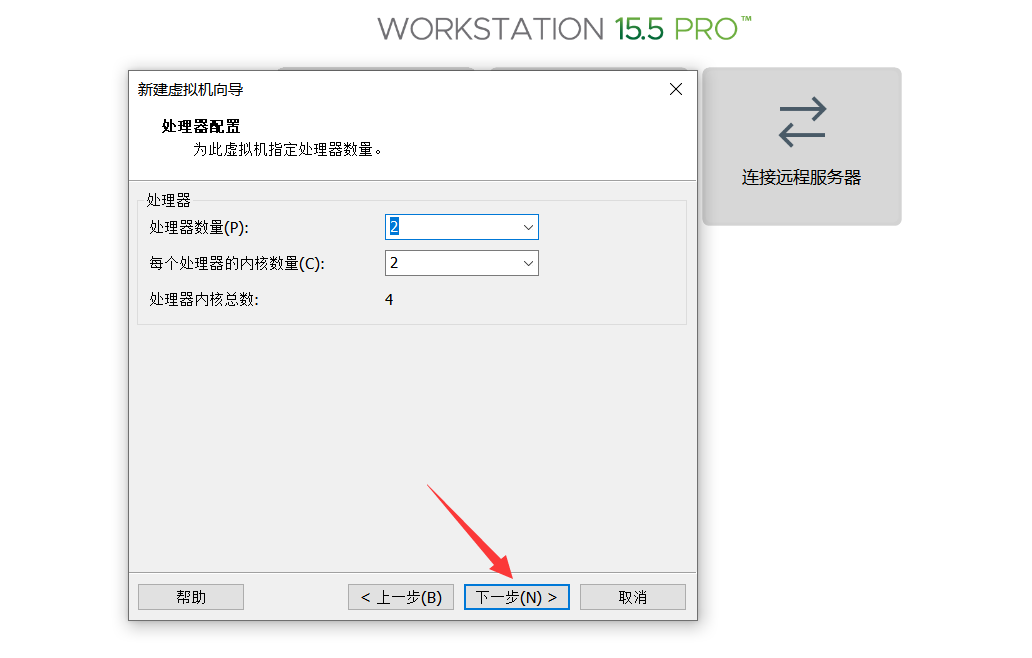Click the 处理器数量(P): label
The image size is (1032, 658).
(x=199, y=228)
